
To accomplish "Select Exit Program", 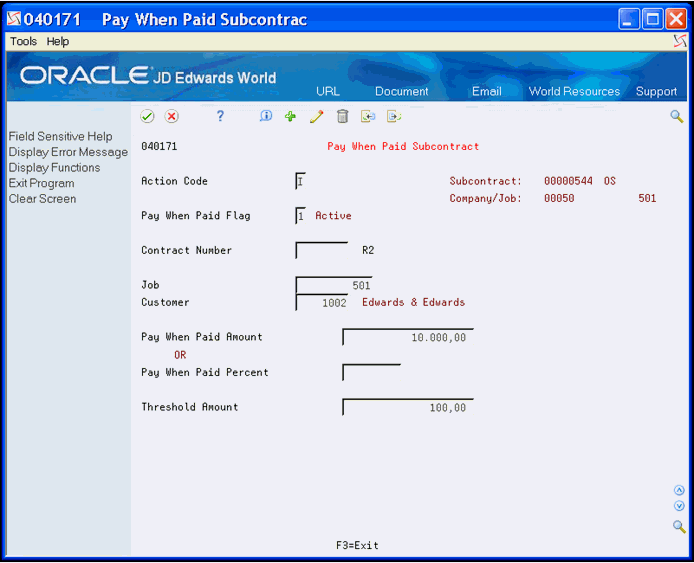I will 42,183.
